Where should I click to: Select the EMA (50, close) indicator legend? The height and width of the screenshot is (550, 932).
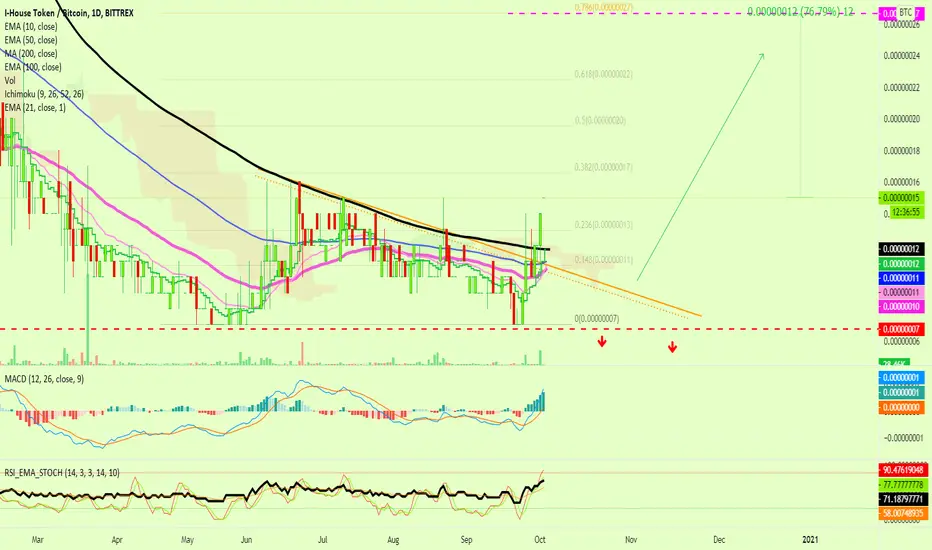point(31,40)
